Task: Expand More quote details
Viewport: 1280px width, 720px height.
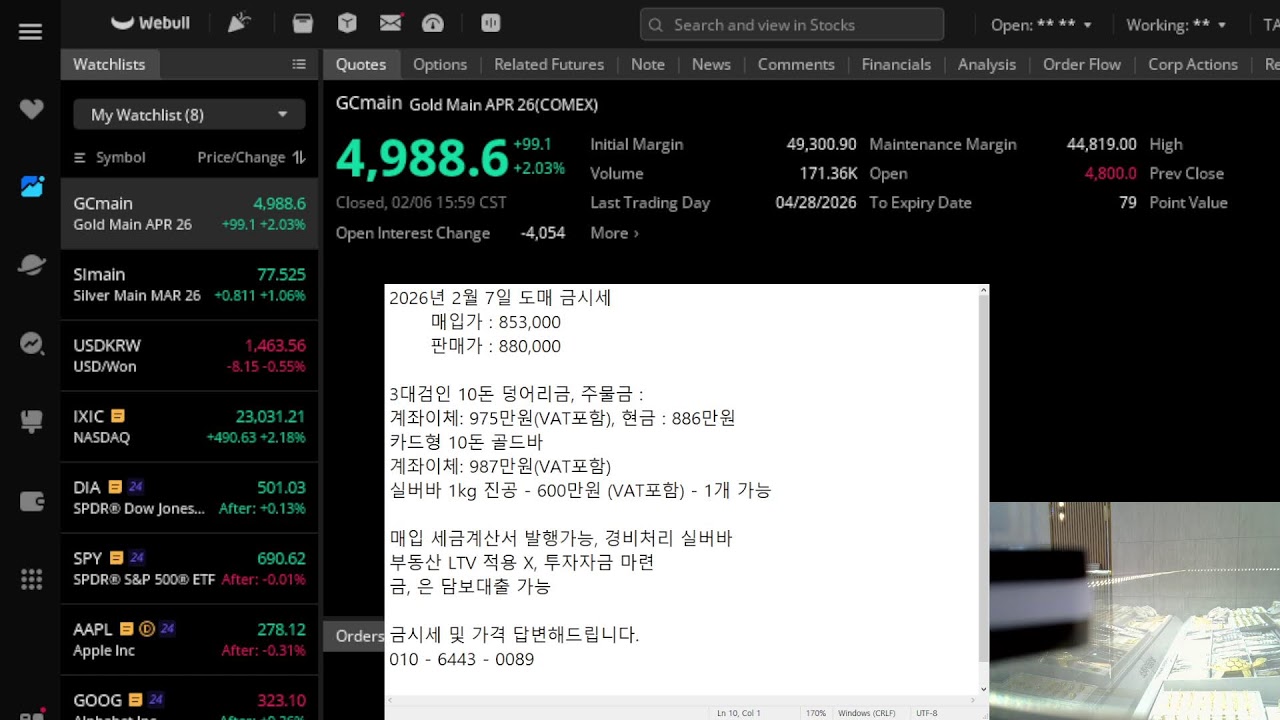Action: 614,233
